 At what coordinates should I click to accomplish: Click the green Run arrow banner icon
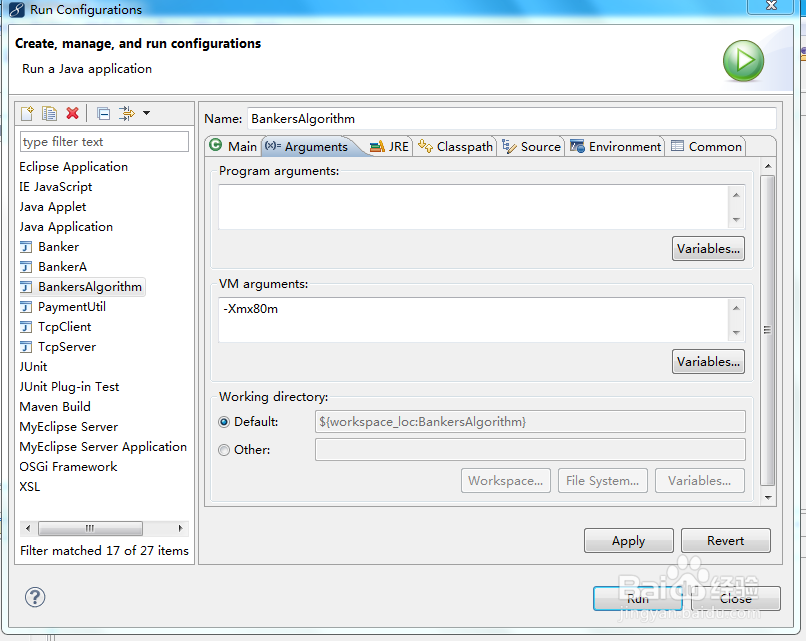(743, 61)
